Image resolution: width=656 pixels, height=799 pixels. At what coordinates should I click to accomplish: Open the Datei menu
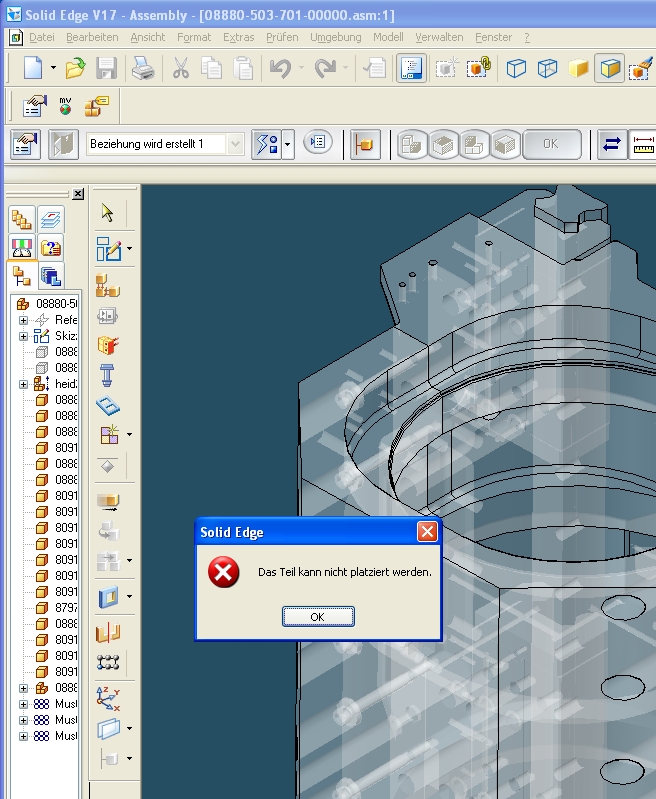[42, 37]
